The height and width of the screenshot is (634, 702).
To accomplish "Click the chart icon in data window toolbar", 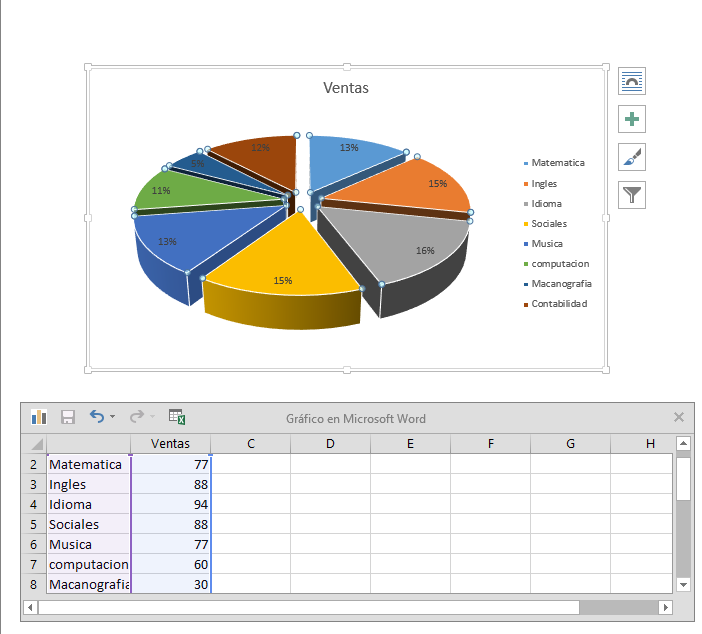I will pyautogui.click(x=39, y=417).
